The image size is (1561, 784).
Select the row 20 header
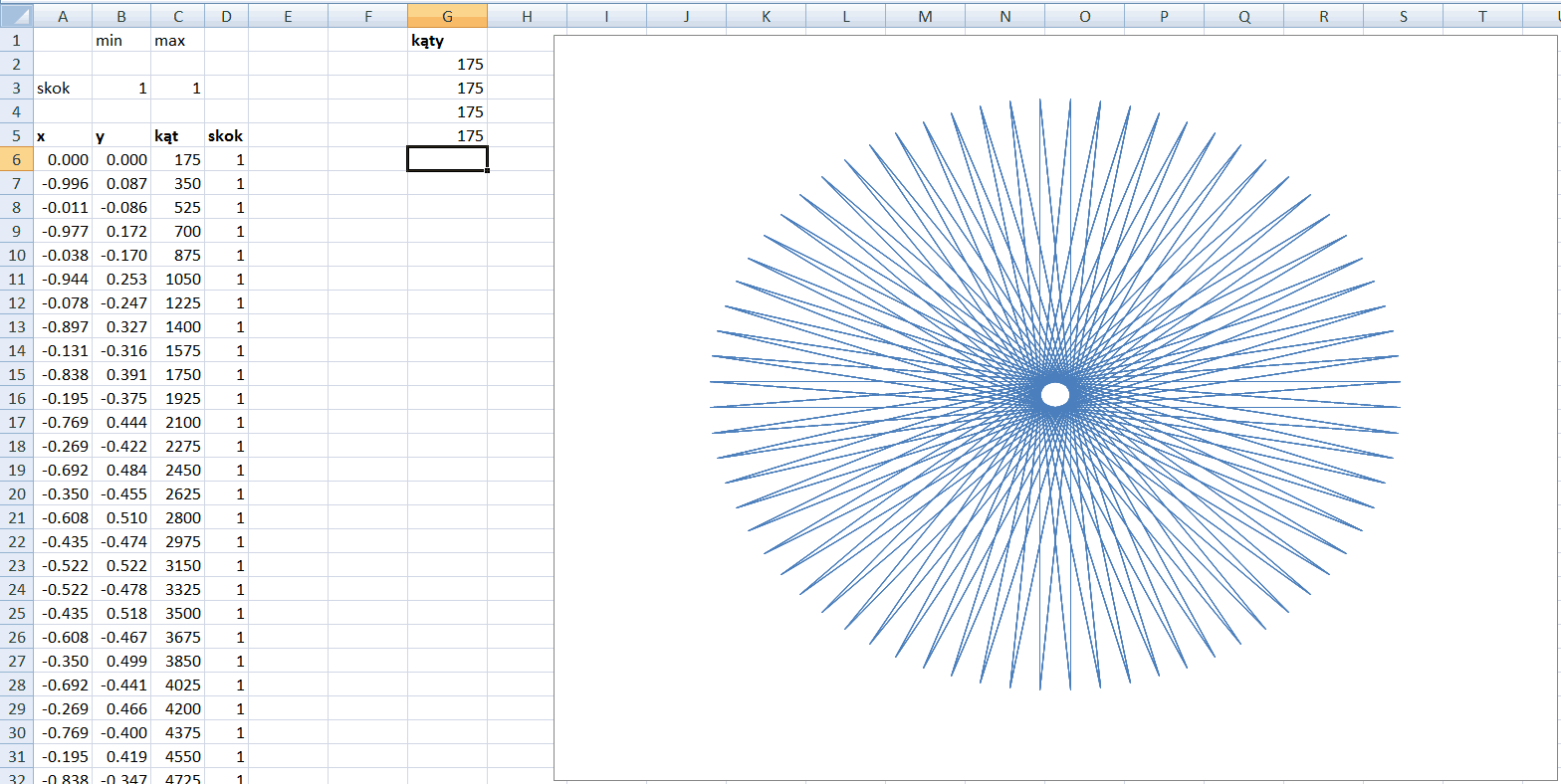17,493
